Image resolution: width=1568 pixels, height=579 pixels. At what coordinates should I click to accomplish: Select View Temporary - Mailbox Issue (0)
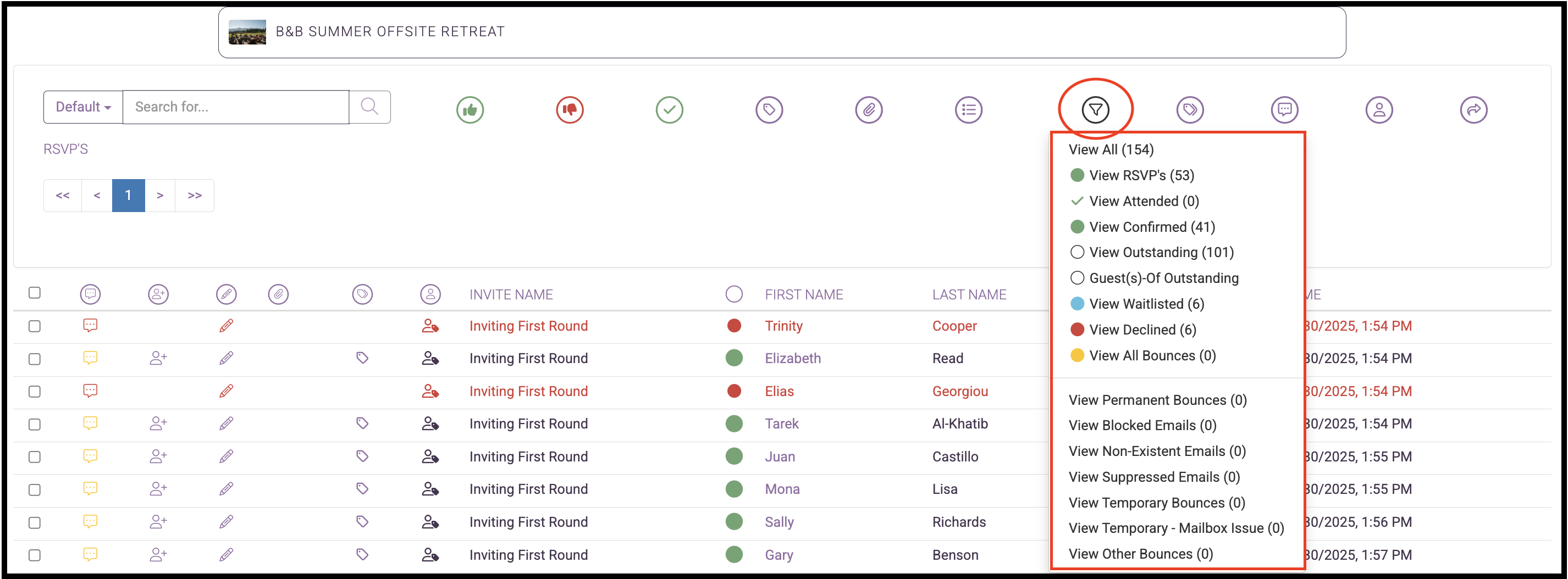click(1176, 528)
